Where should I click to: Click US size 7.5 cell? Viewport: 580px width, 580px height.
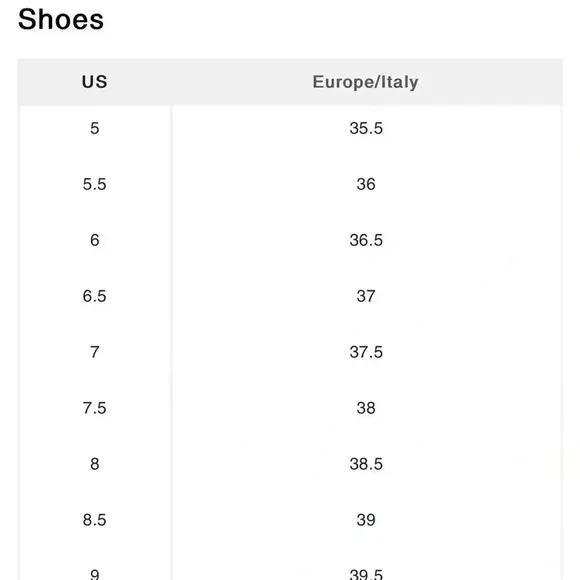[95, 408]
